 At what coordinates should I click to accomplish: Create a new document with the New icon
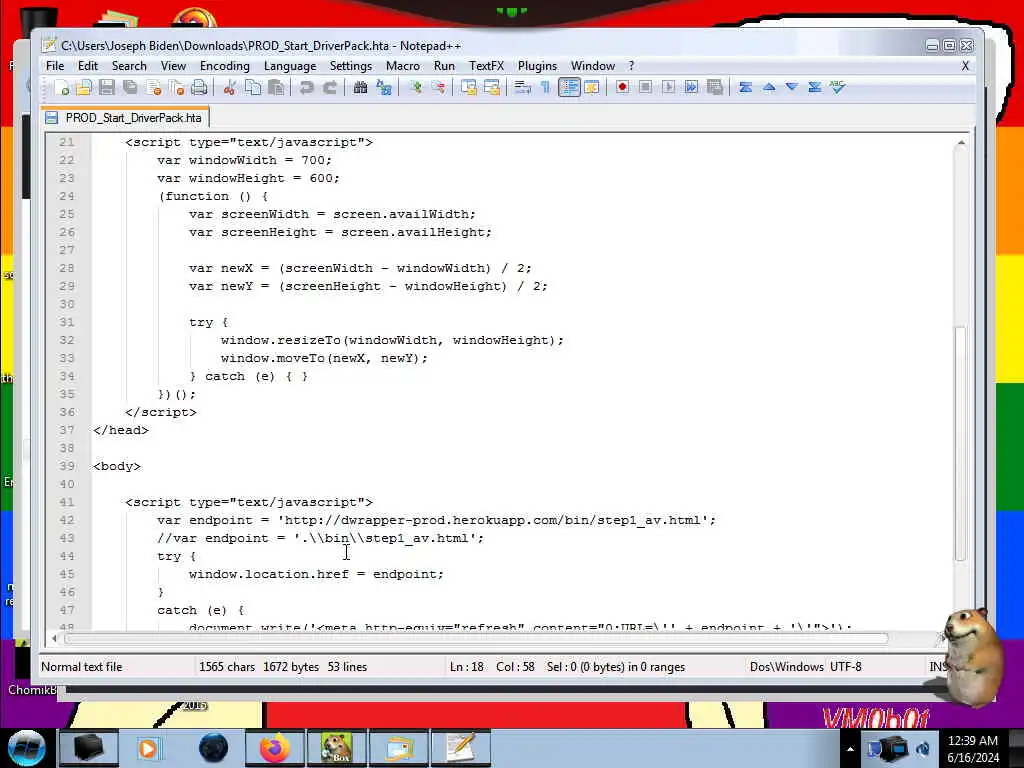62,88
